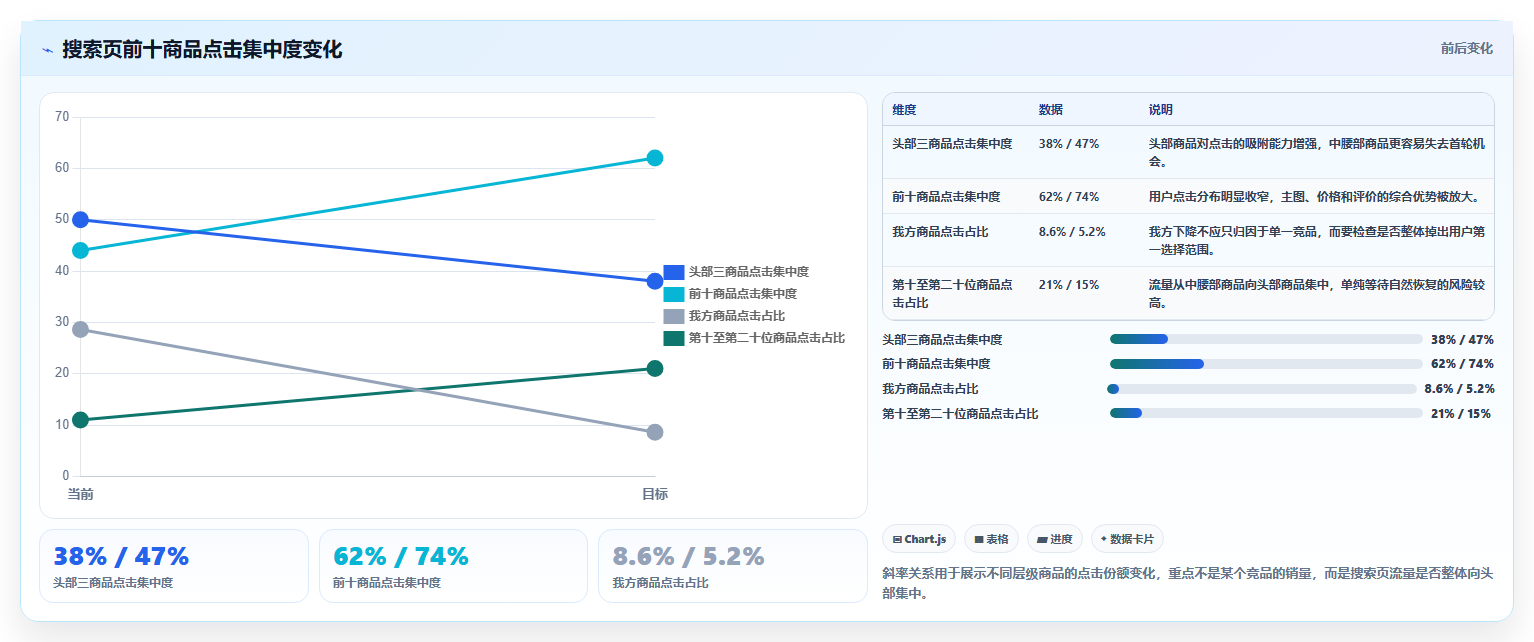1534x642 pixels.
Task: Click the 40 y-axis tick label
Action: click(x=62, y=271)
